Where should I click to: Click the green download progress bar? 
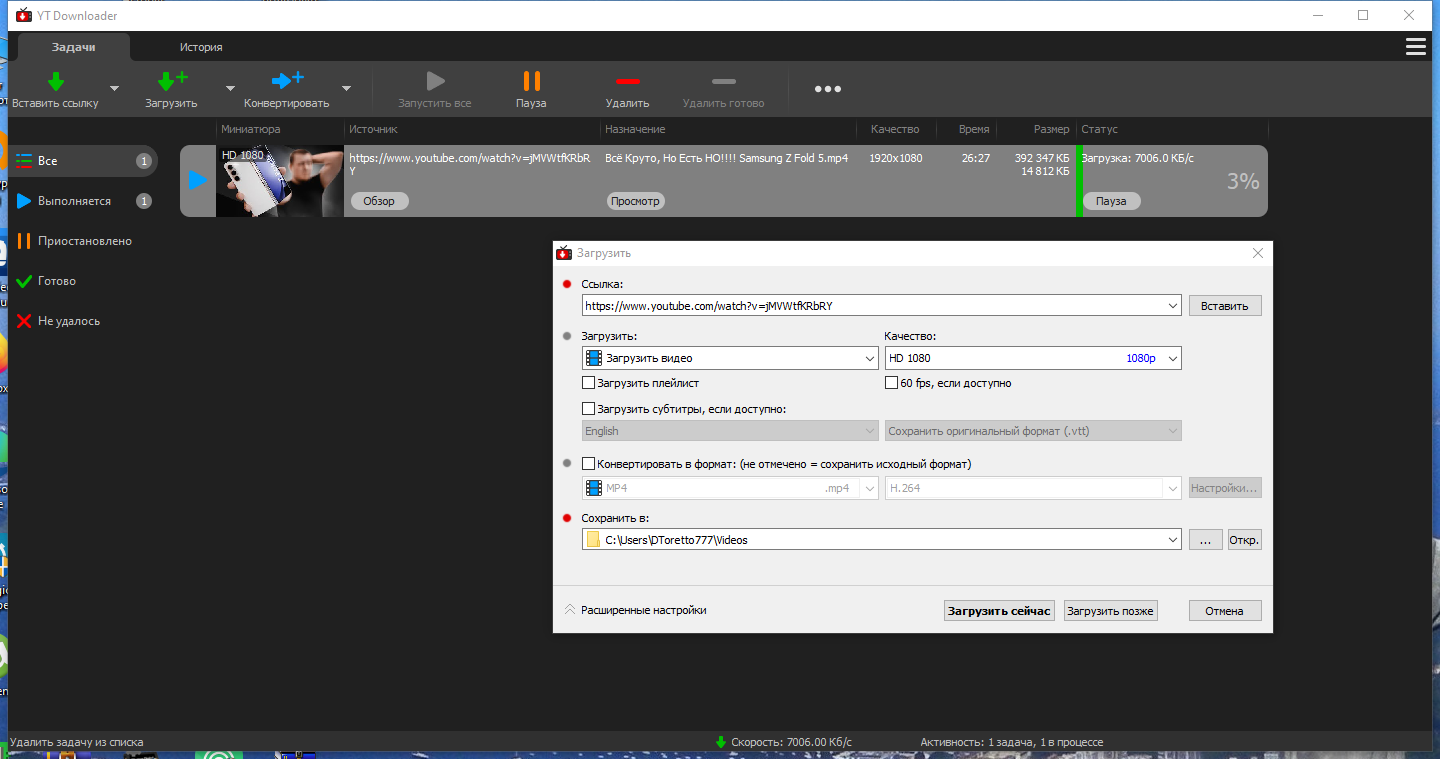(x=1080, y=181)
